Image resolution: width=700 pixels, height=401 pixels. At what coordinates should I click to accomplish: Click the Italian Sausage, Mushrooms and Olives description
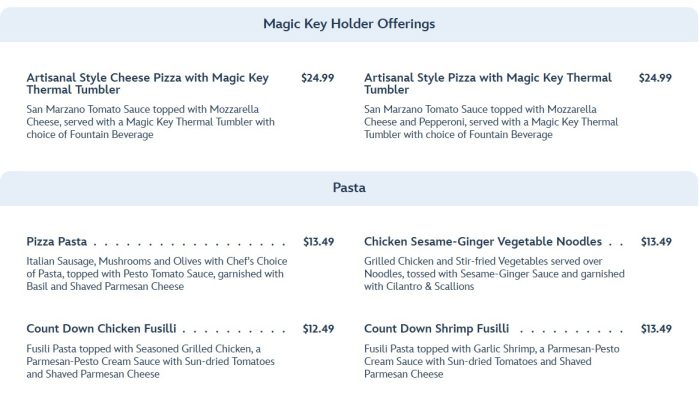tap(155, 273)
